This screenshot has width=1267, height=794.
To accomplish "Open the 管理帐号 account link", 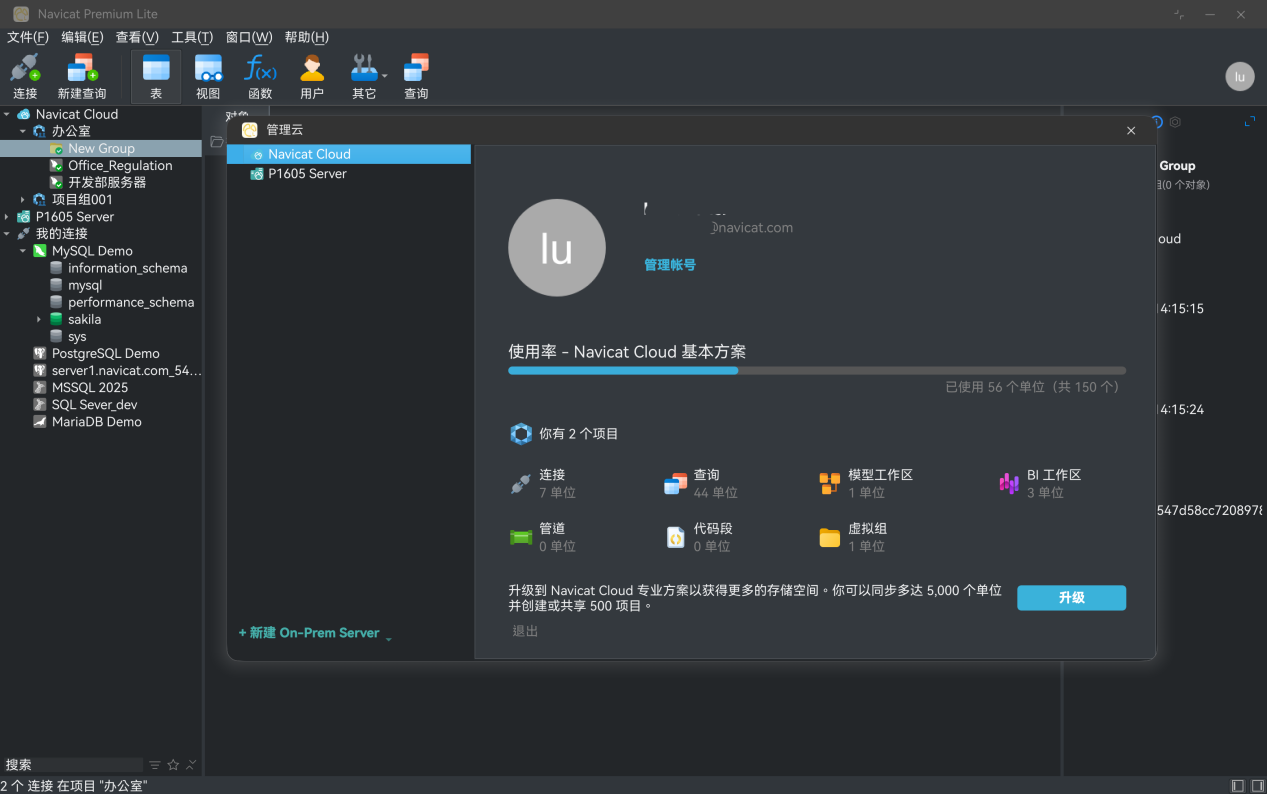I will (669, 265).
